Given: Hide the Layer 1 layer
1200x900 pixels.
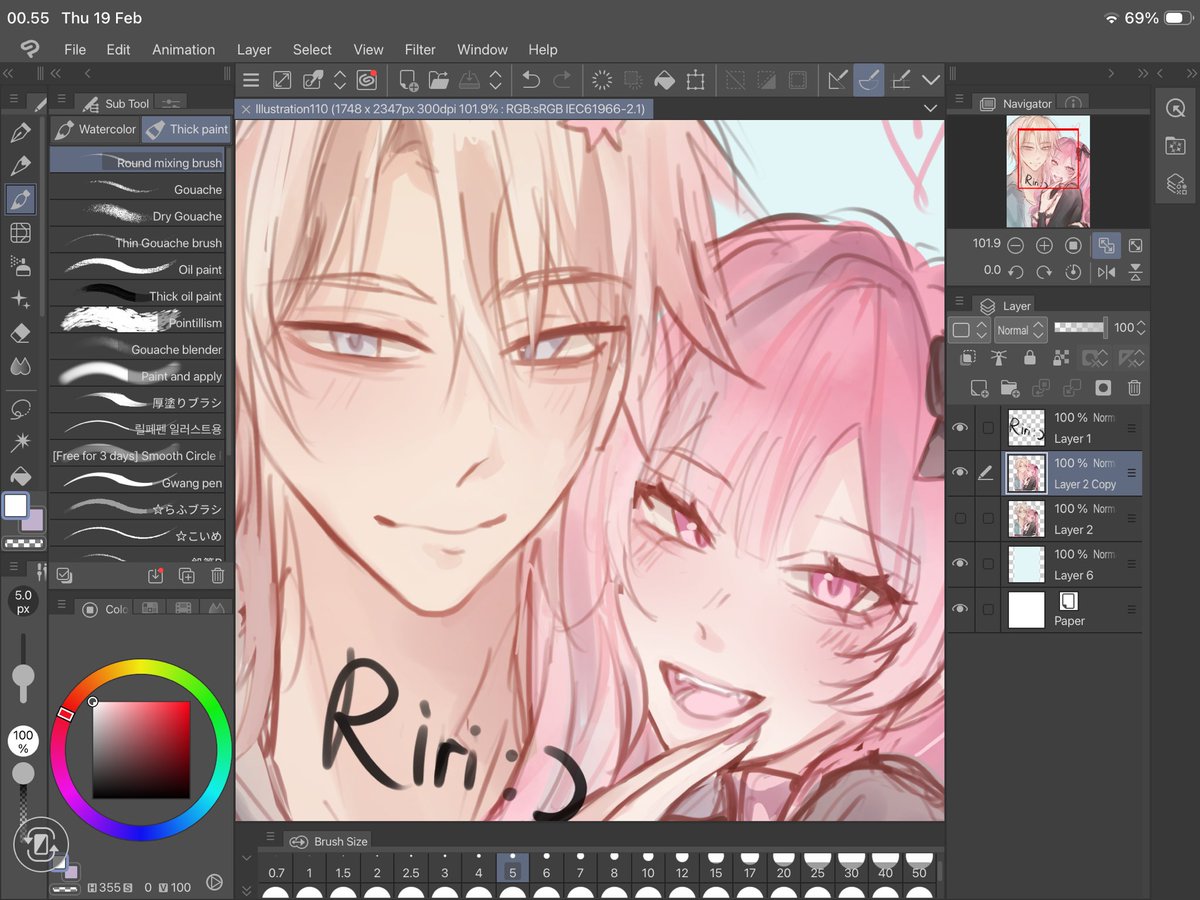Looking at the screenshot, I should pos(960,427).
